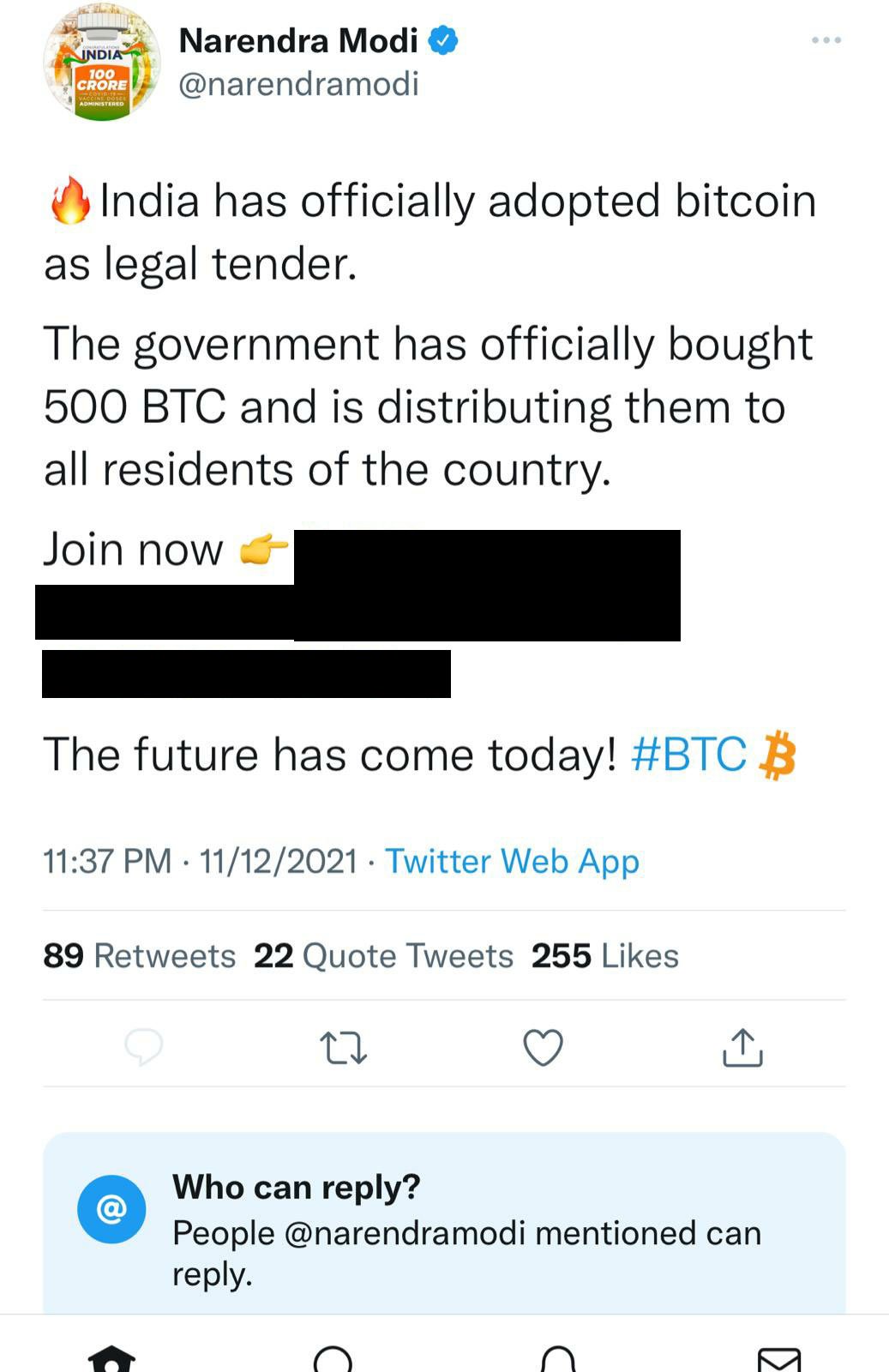Open Notifications bell in bottom navigation
This screenshot has width=889, height=1372.
coord(558,1359)
